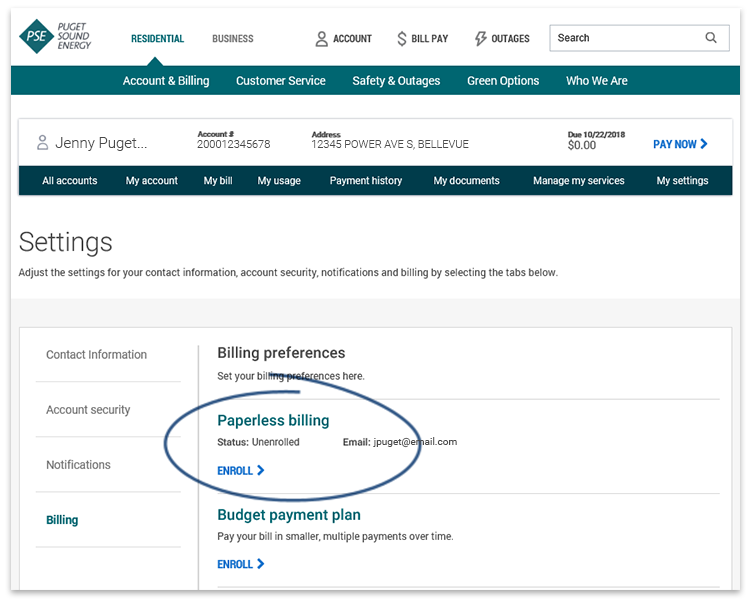Click the Budget payment plan Enroll chevron
Viewport: 750px width, 600px height.
click(x=261, y=564)
